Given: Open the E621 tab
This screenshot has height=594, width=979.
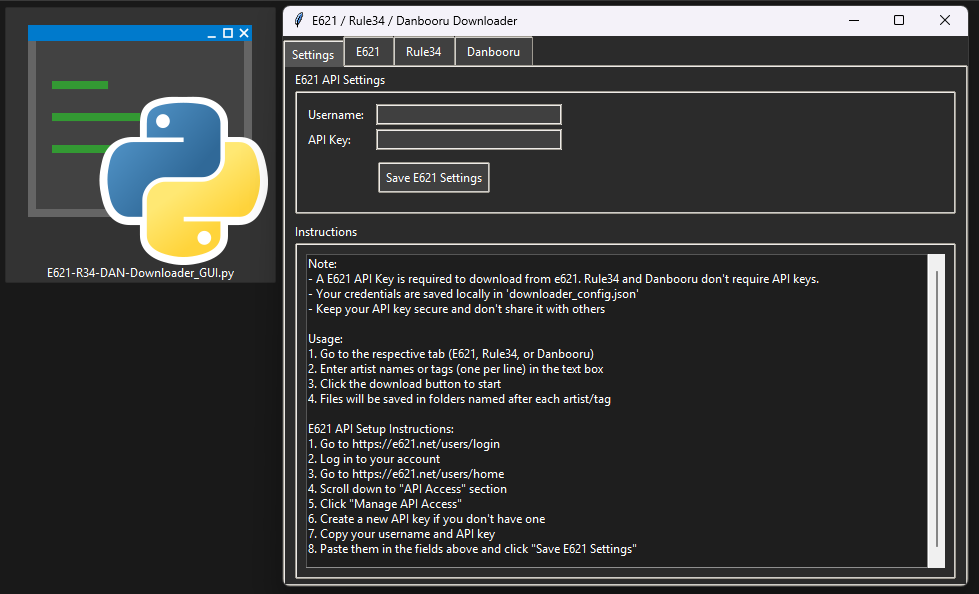Looking at the screenshot, I should pos(368,52).
